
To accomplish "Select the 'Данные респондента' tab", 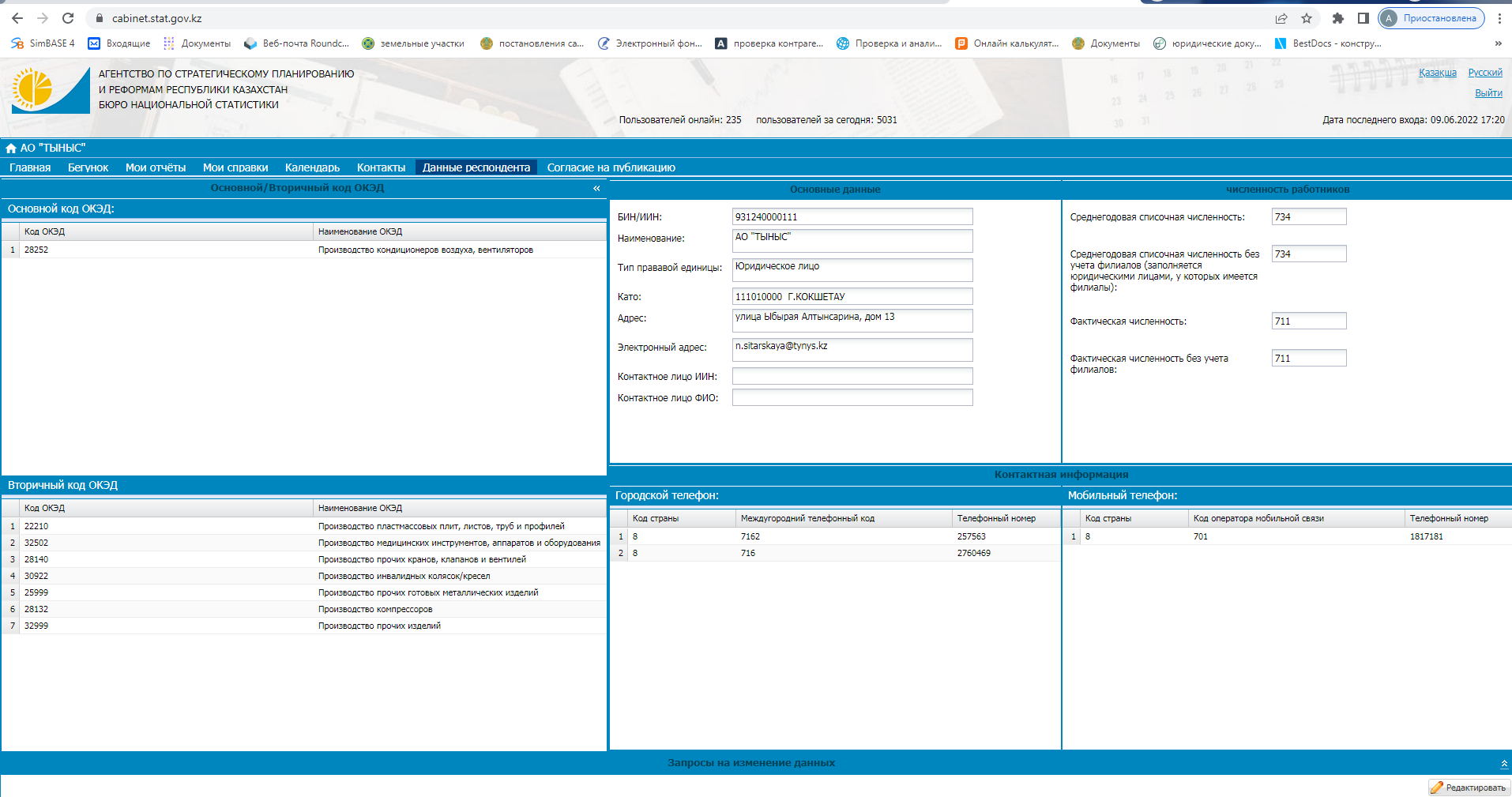I will tap(476, 167).
